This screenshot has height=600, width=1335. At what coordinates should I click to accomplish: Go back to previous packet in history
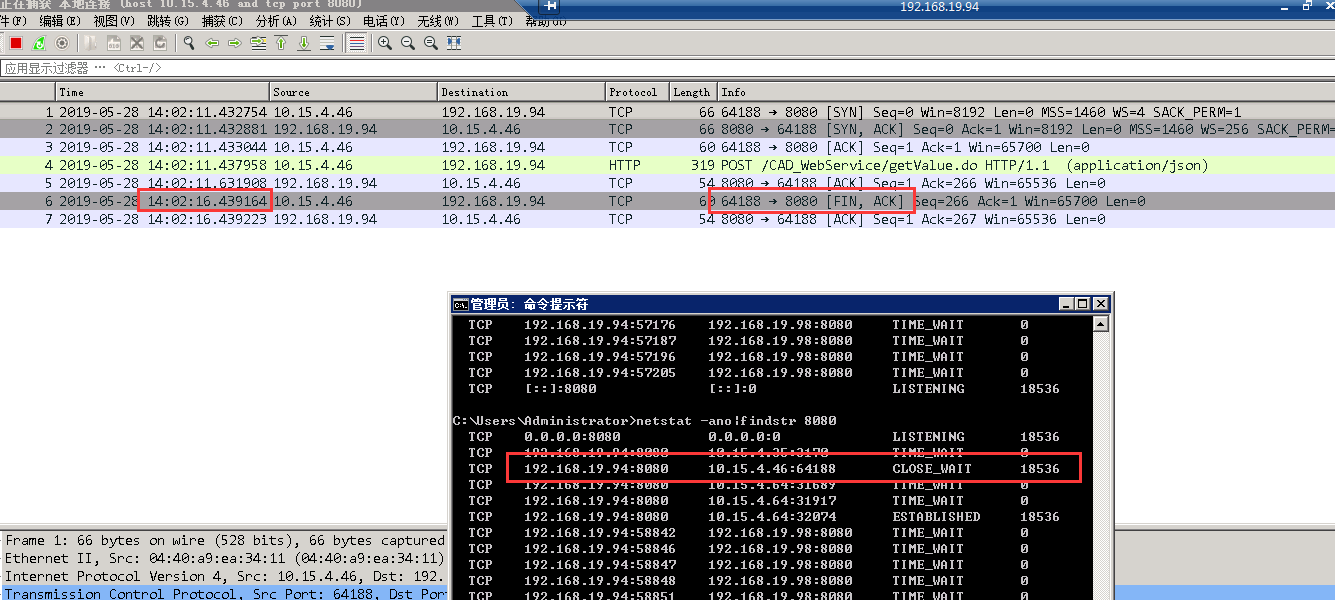211,43
